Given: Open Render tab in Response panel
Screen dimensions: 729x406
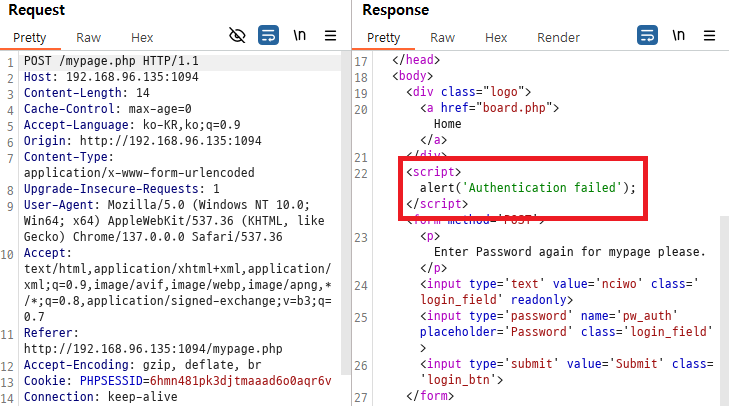Looking at the screenshot, I should 558,38.
